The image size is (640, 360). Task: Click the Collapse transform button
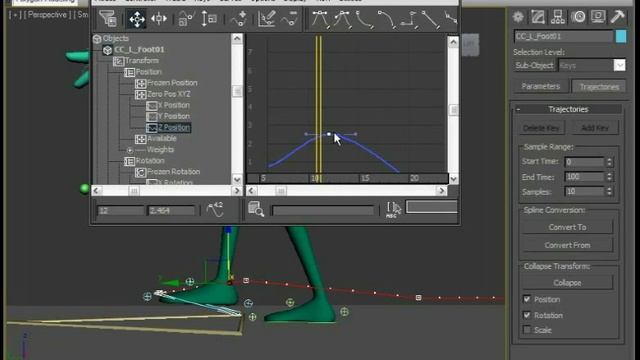click(567, 283)
